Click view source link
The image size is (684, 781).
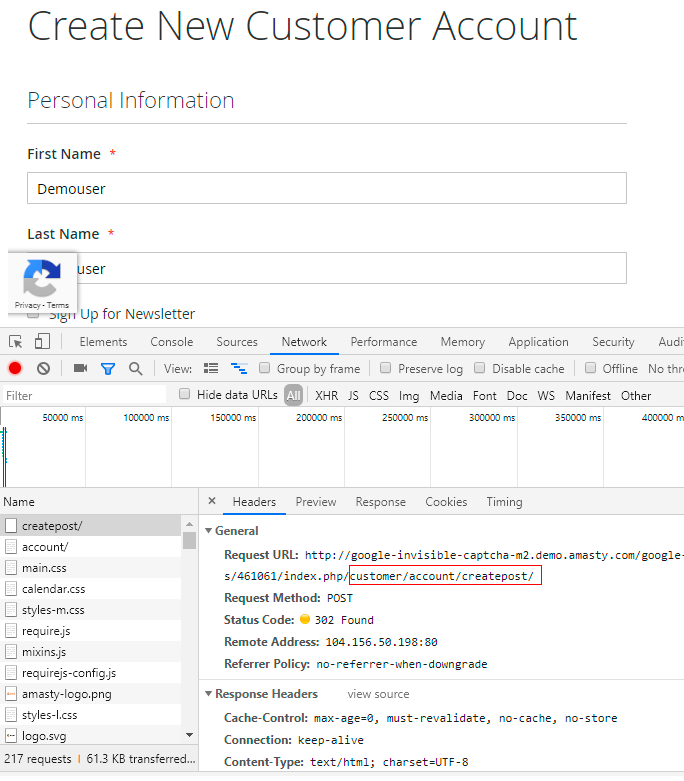pyautogui.click(x=378, y=694)
